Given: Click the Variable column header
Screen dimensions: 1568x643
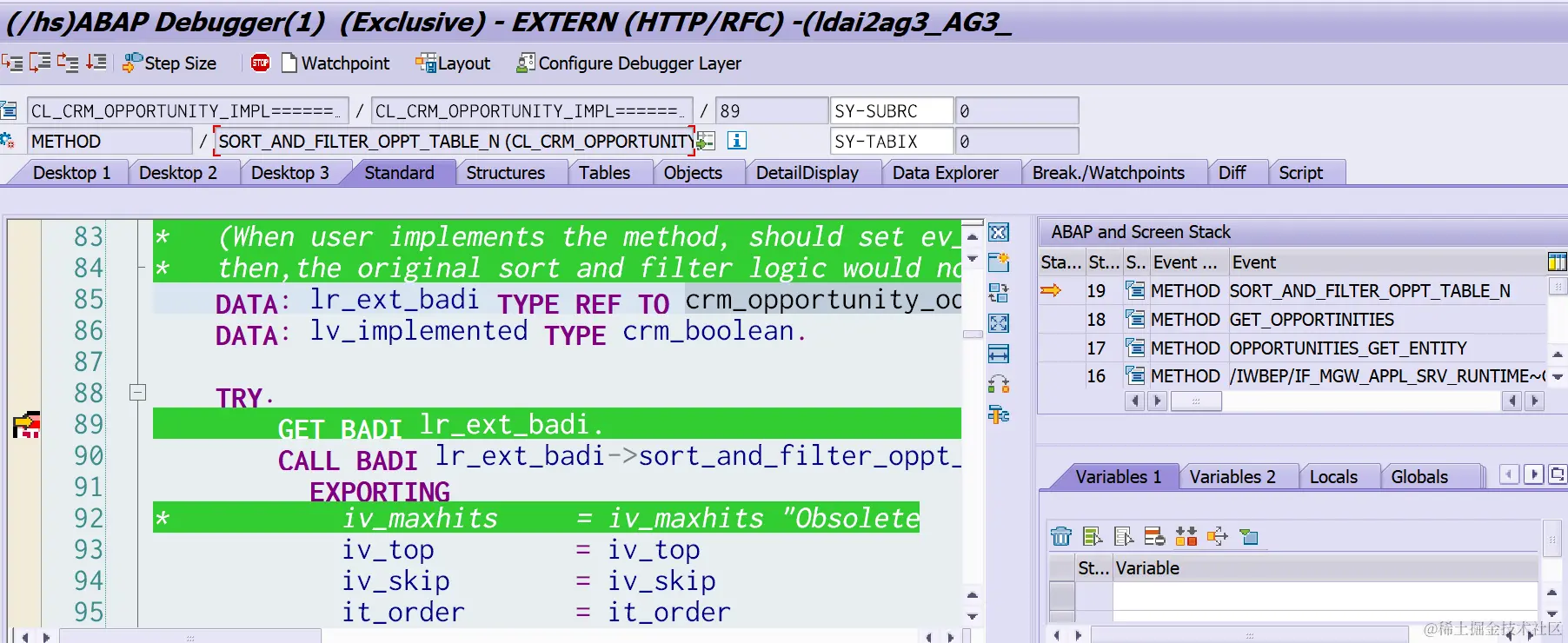Looking at the screenshot, I should click(x=1325, y=568).
